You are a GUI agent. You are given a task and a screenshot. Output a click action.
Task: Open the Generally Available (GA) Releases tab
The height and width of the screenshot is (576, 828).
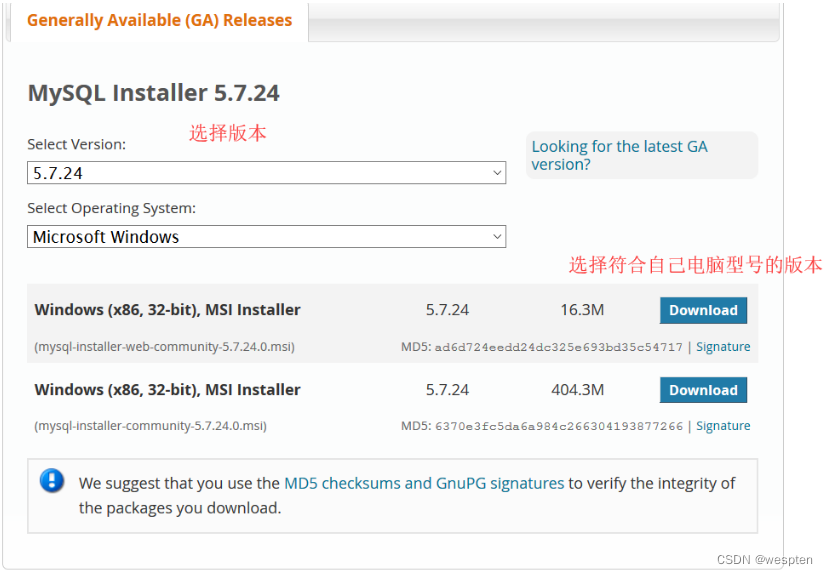pos(159,21)
